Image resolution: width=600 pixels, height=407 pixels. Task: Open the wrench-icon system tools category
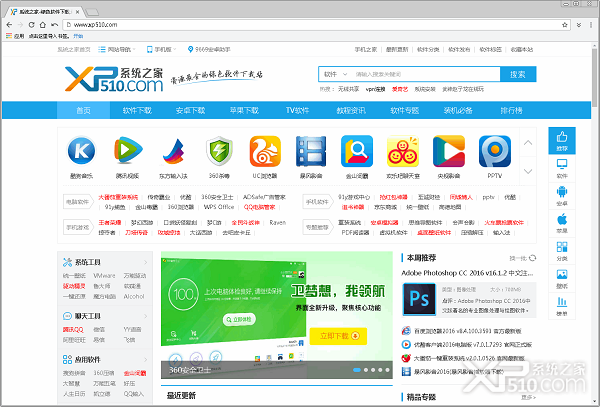pyautogui.click(x=82, y=262)
